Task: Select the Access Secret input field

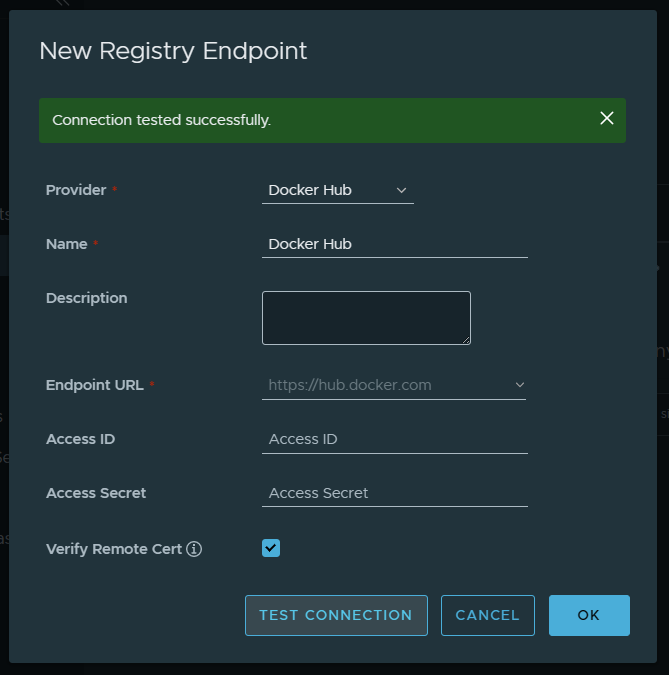Action: click(x=394, y=493)
